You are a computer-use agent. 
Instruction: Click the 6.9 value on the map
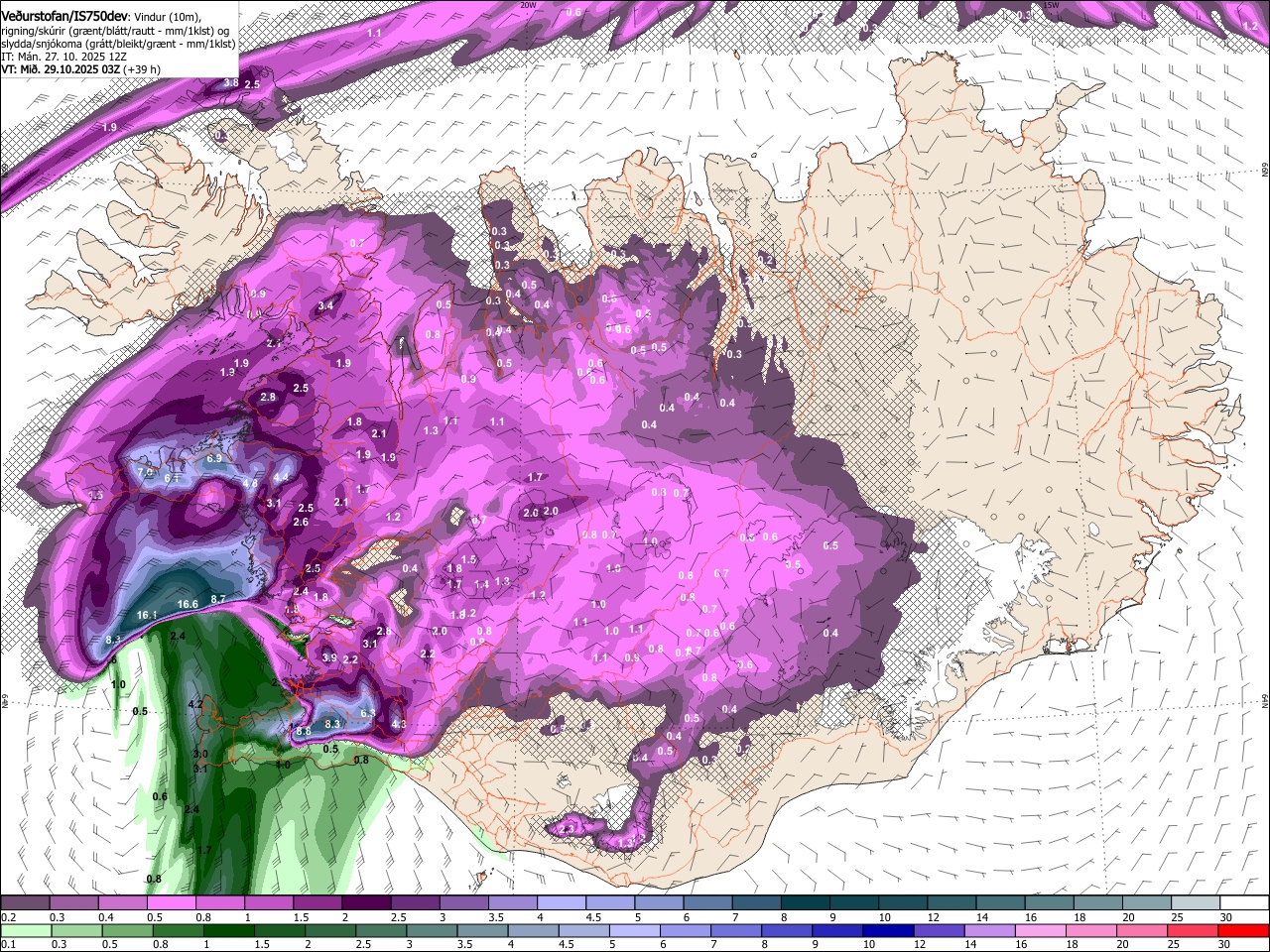[x=214, y=459]
